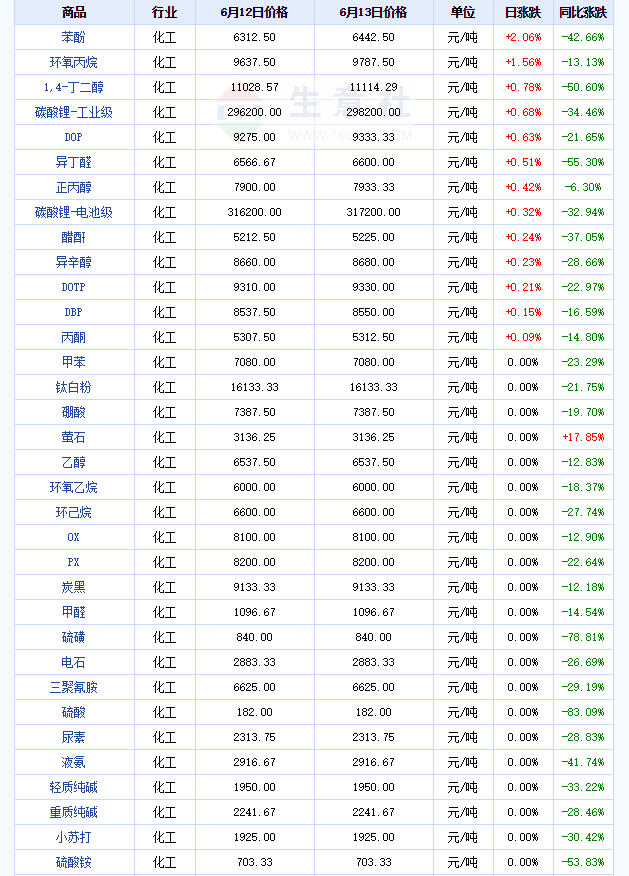Click the 行业 column header
The width and height of the screenshot is (629, 876).
click(164, 12)
